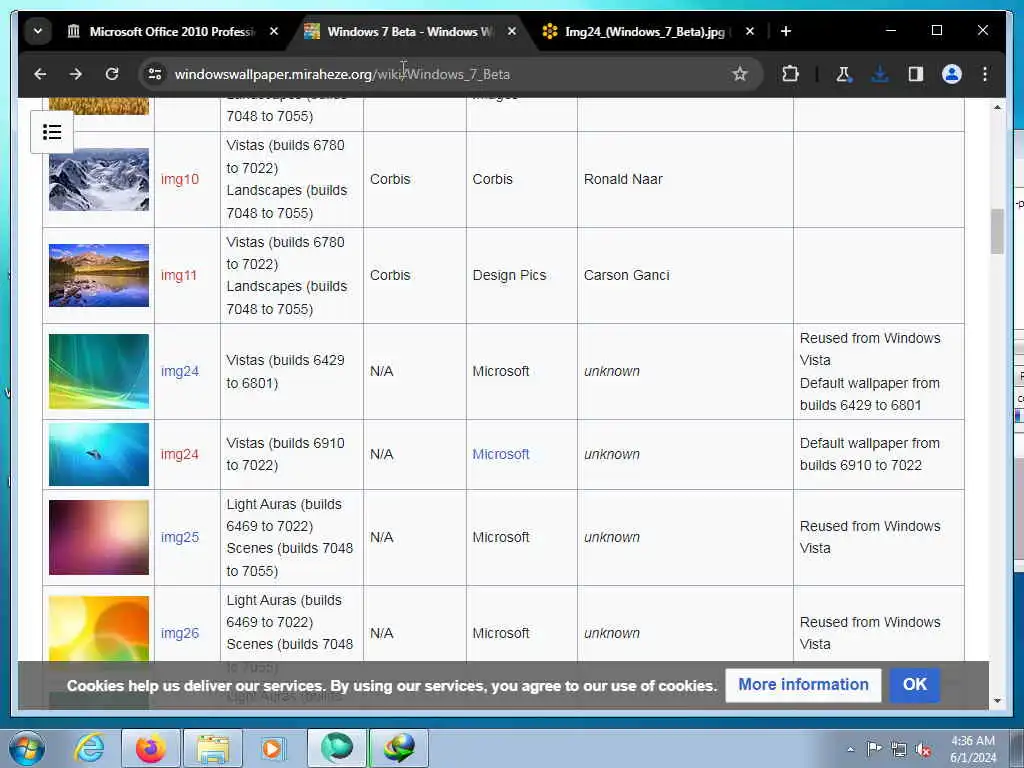Screen dimensions: 1024x768
Task: Open green globe app on taskbar
Action: click(x=336, y=748)
